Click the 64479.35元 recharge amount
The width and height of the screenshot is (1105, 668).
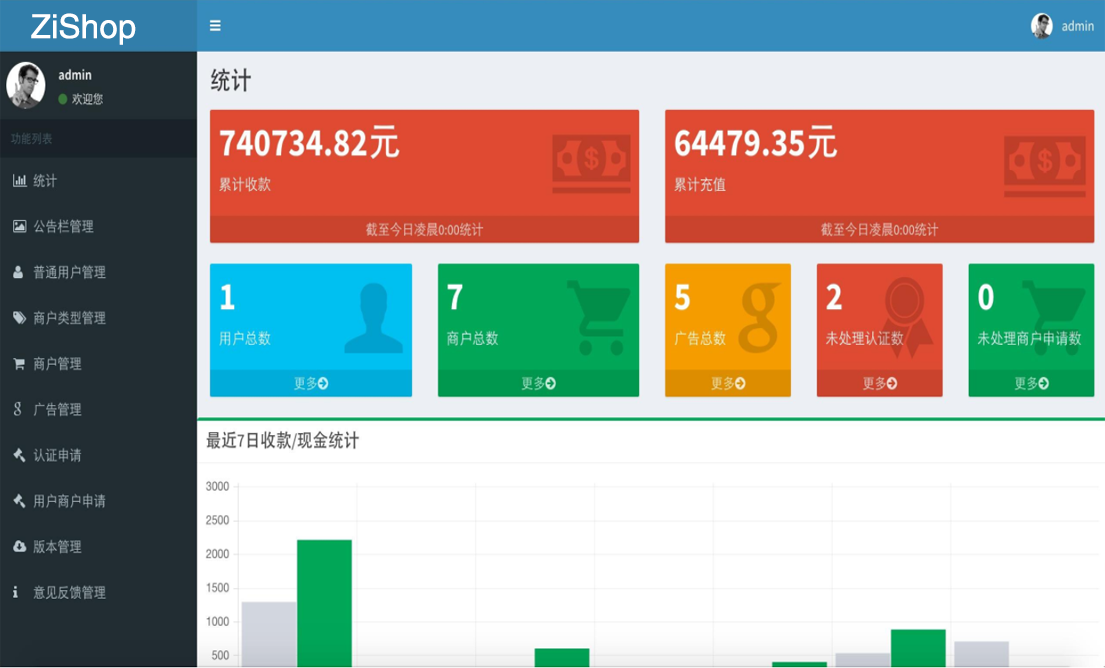point(755,143)
